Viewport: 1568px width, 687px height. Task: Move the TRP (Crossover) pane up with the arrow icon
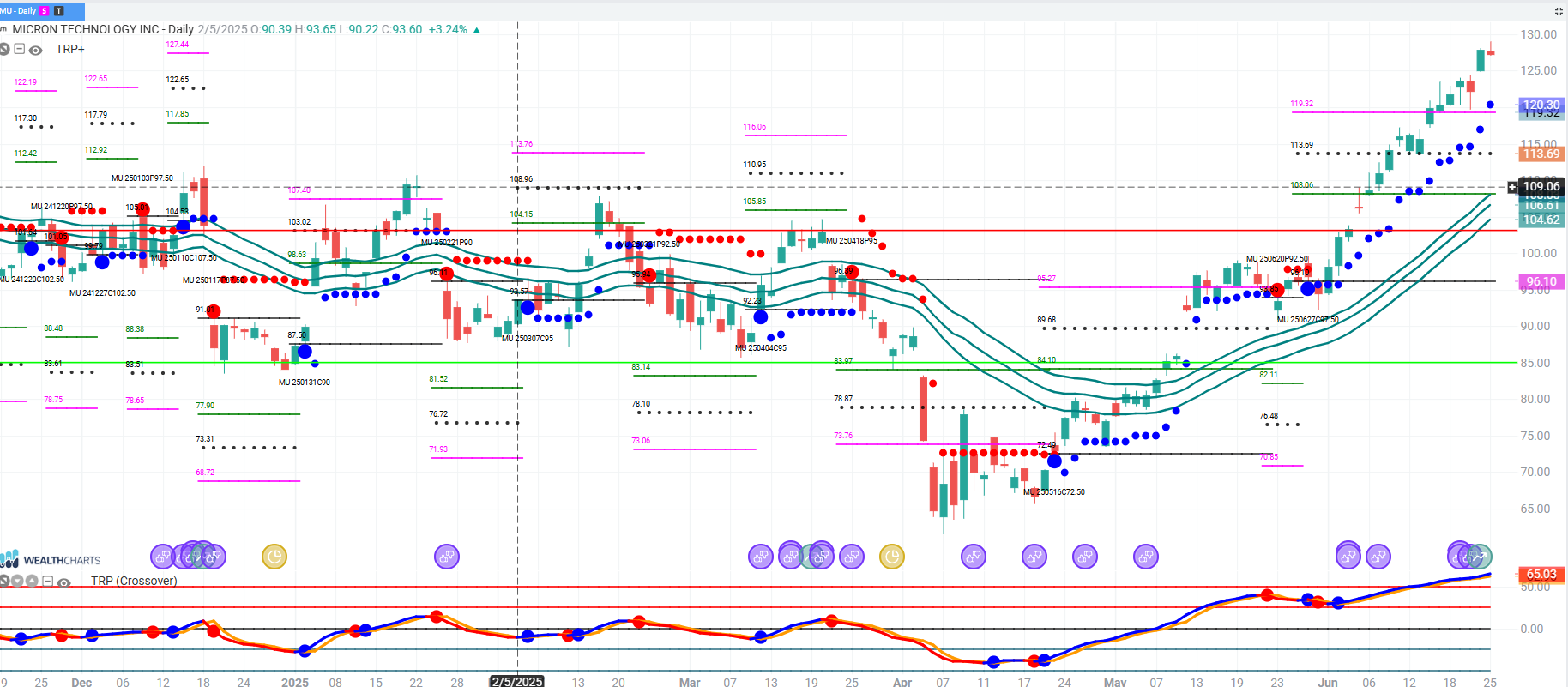(32, 582)
